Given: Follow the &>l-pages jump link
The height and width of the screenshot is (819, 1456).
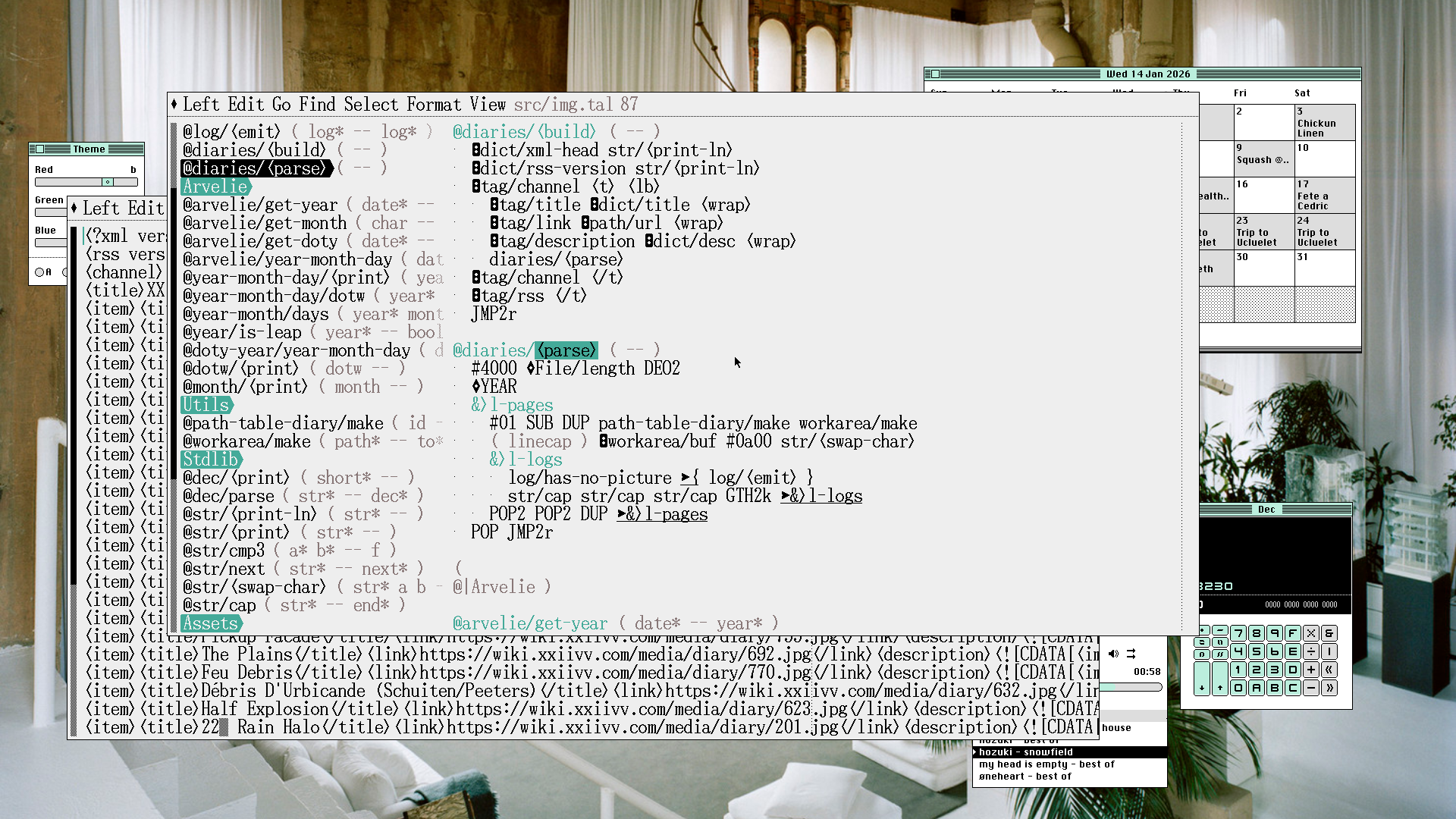Looking at the screenshot, I should point(663,514).
